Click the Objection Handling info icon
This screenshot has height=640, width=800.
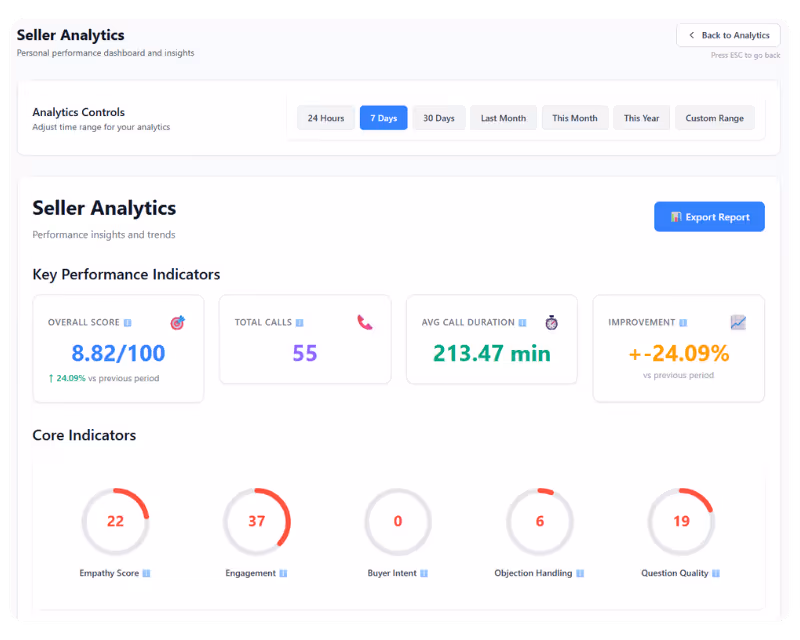(580, 573)
